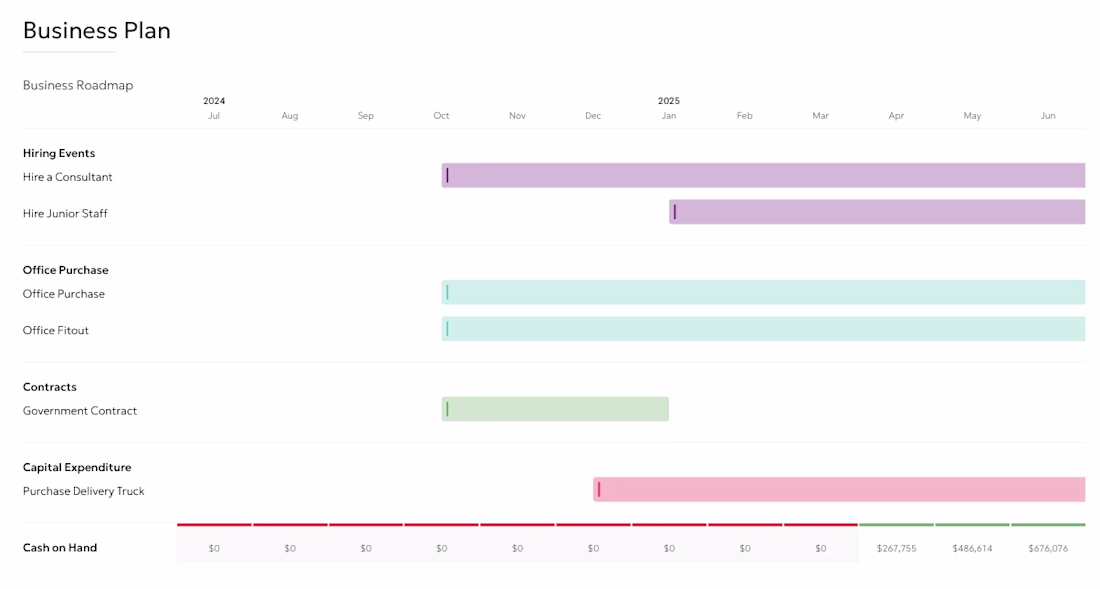The height and width of the screenshot is (589, 1100).
Task: Select the Oct month header
Action: [x=441, y=116]
